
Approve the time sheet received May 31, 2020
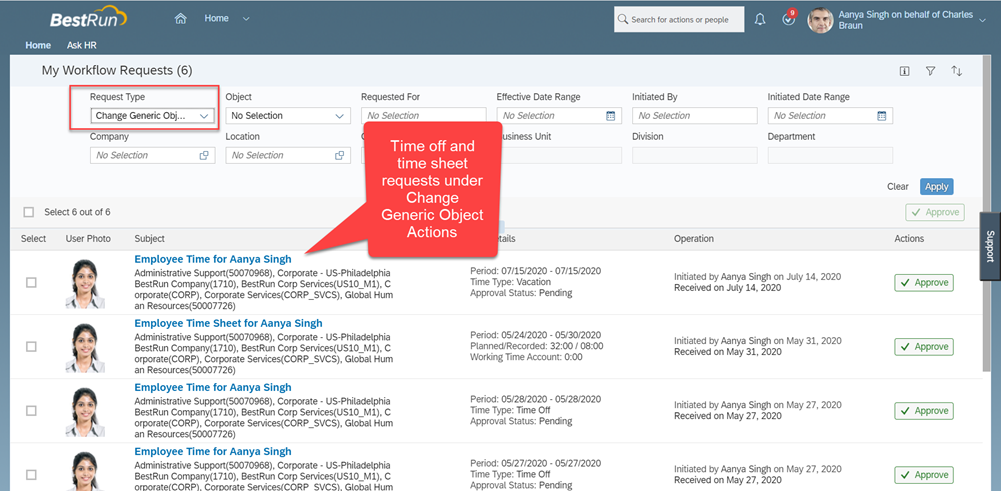pyautogui.click(x=924, y=347)
